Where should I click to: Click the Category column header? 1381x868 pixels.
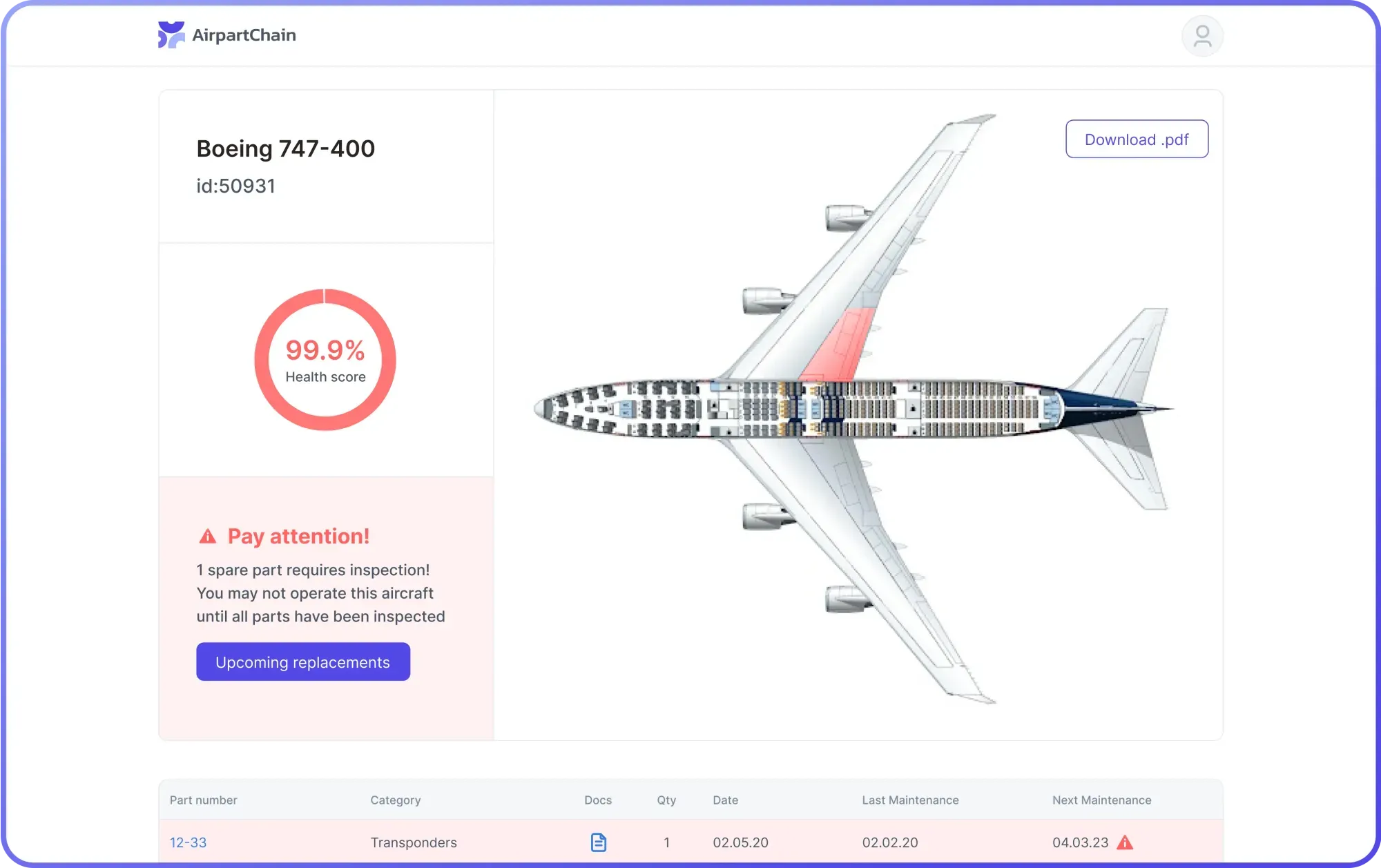point(396,800)
